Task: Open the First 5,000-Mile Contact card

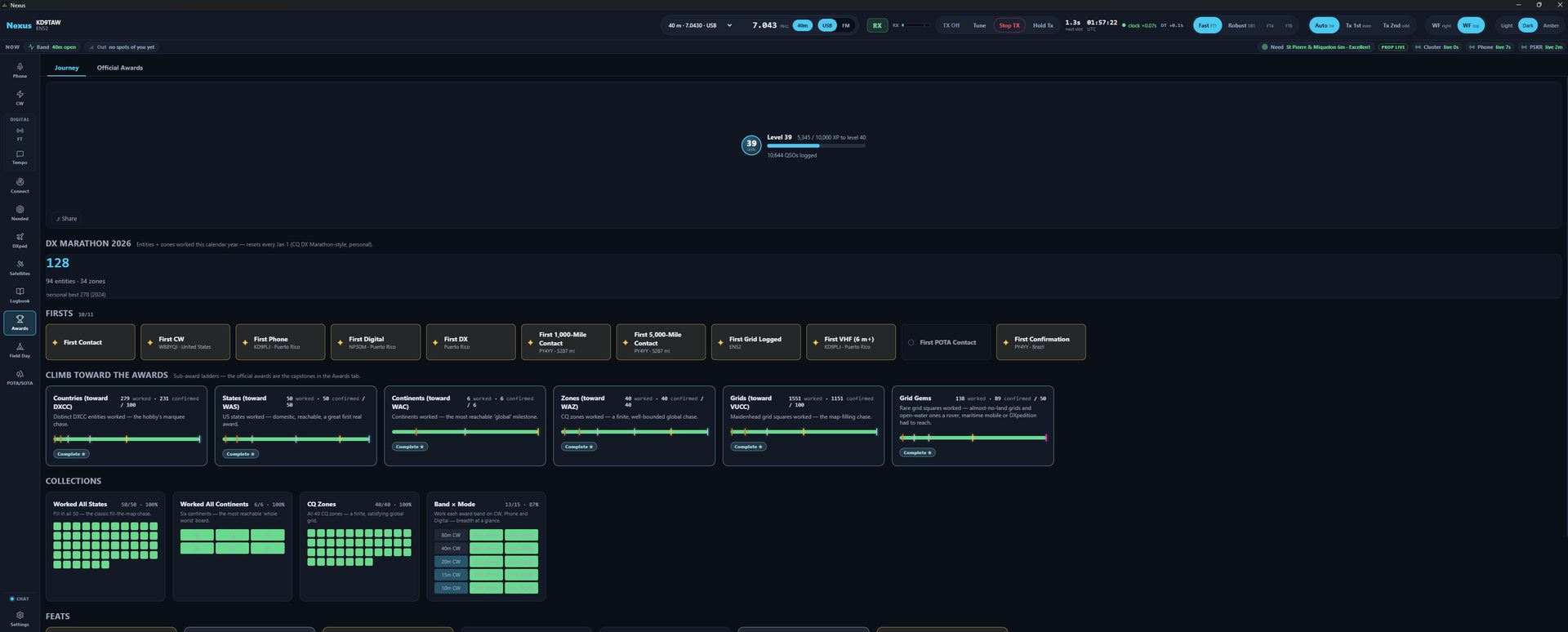Action: [x=661, y=342]
